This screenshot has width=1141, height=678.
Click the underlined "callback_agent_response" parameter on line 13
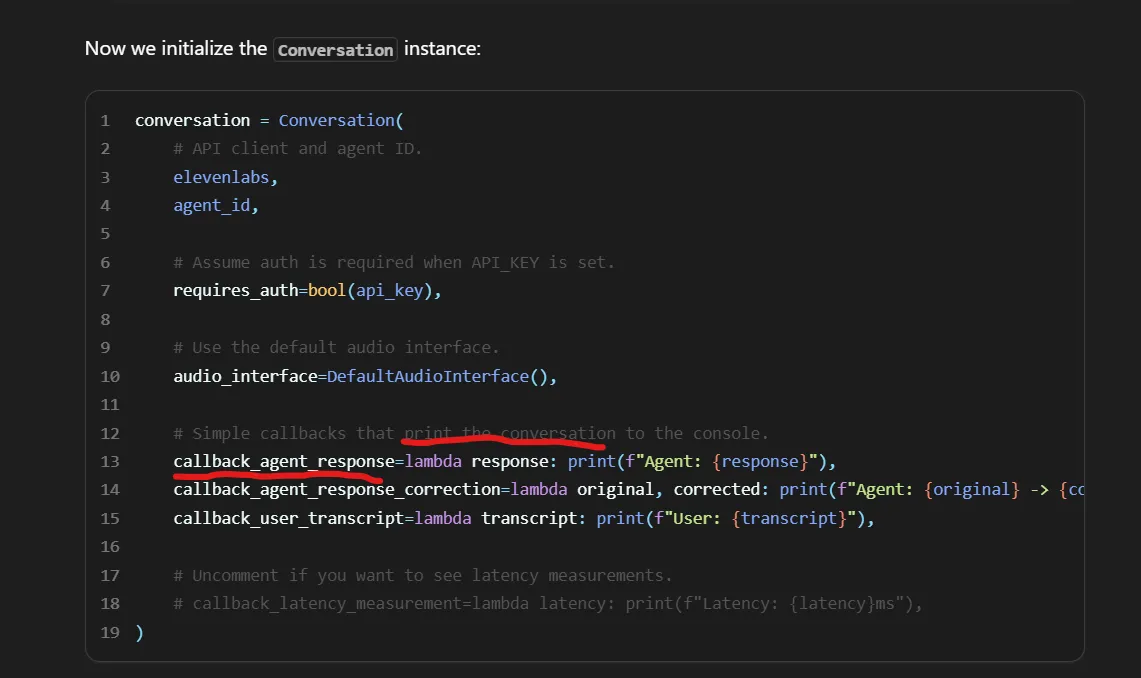point(283,461)
